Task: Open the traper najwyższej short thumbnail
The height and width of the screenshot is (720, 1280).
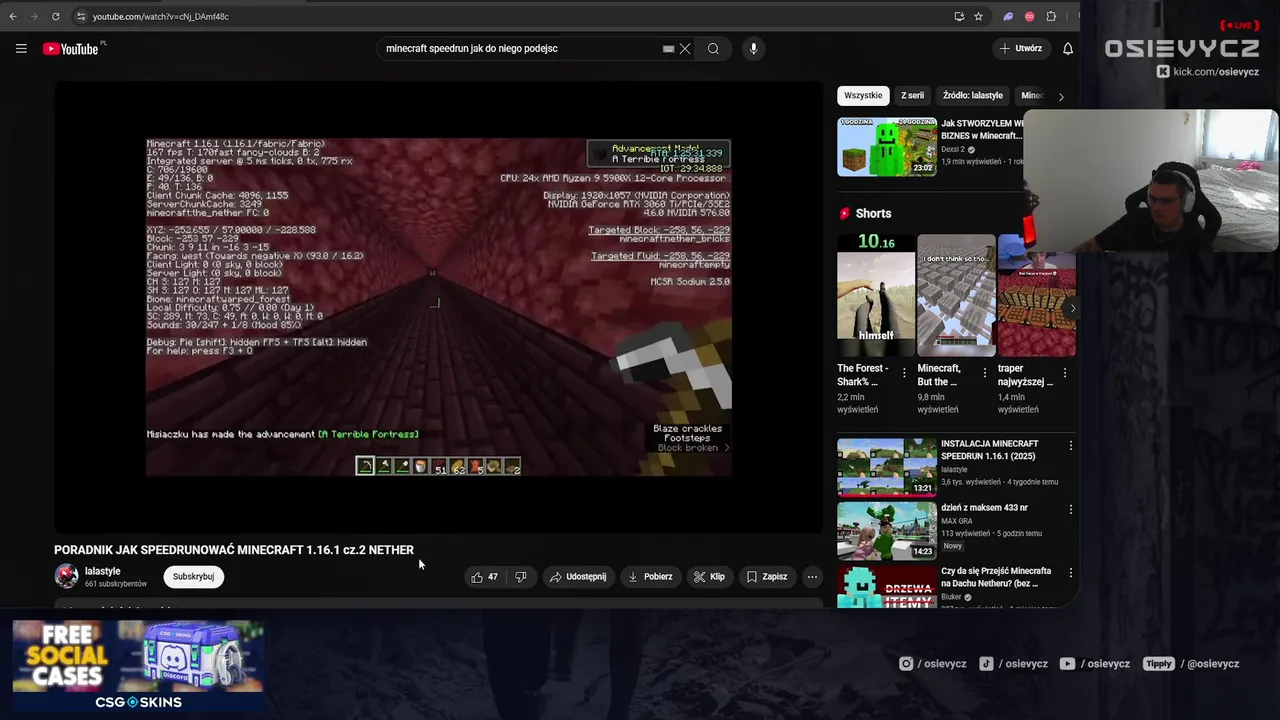Action: (1037, 295)
